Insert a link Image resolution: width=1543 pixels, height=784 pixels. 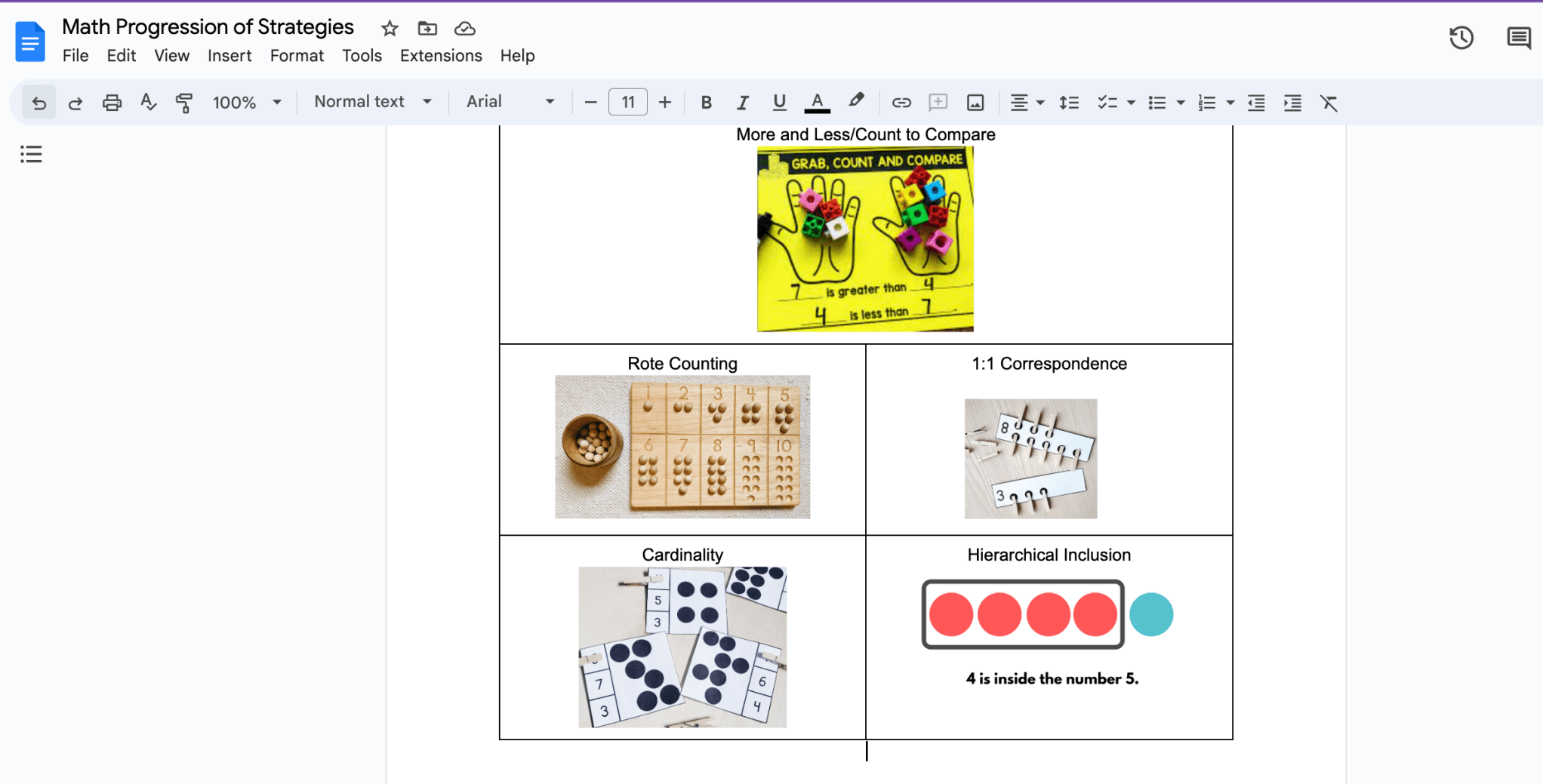(x=901, y=102)
